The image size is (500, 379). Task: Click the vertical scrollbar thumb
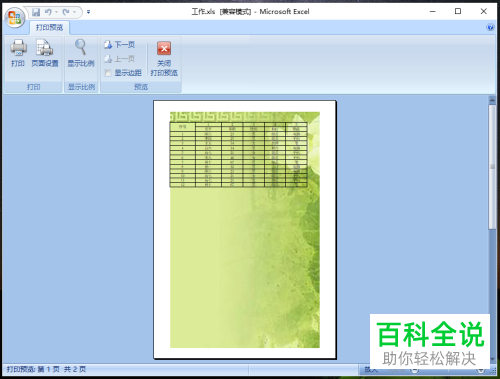[x=492, y=167]
